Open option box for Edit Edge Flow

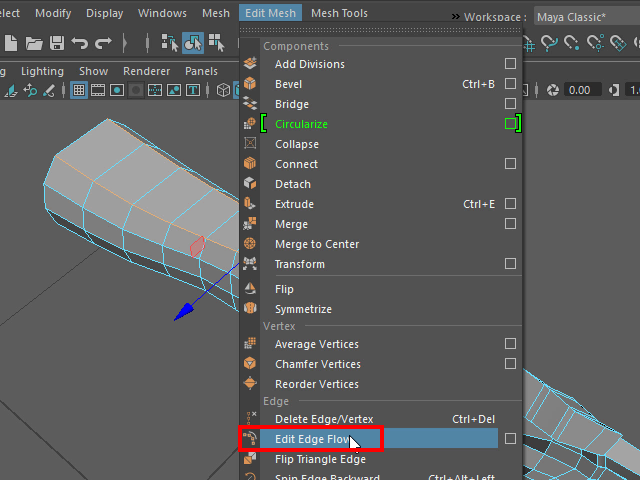(x=510, y=439)
